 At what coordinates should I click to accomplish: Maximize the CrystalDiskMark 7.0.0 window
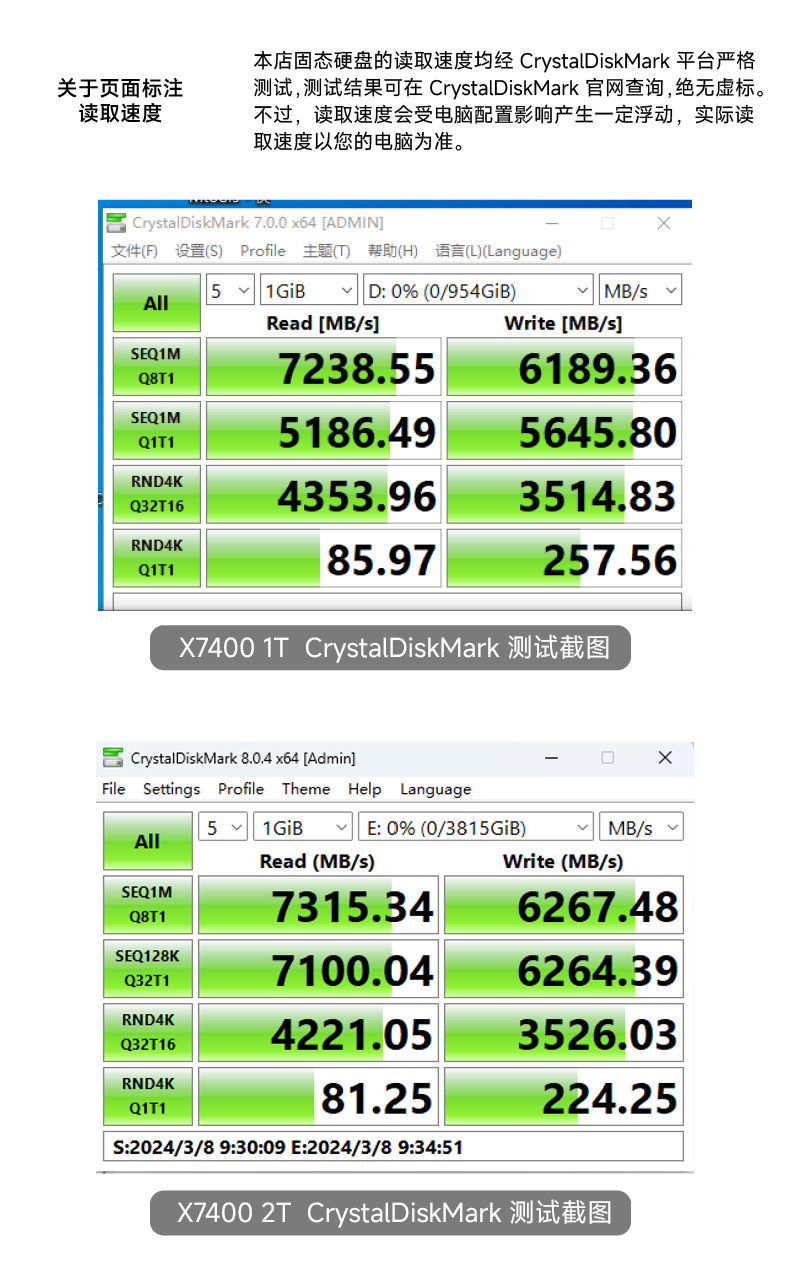pyautogui.click(x=607, y=223)
